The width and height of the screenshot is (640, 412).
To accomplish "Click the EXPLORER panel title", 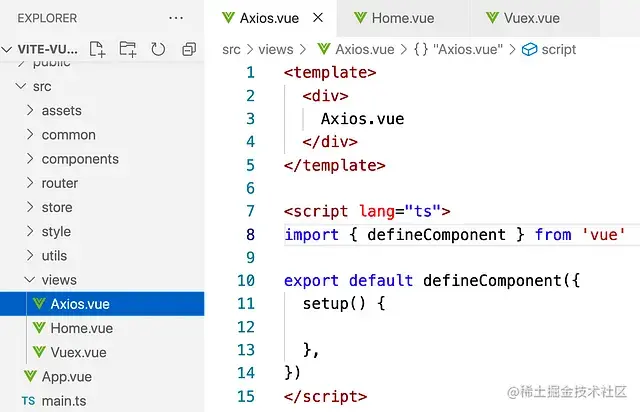I will [x=47, y=18].
